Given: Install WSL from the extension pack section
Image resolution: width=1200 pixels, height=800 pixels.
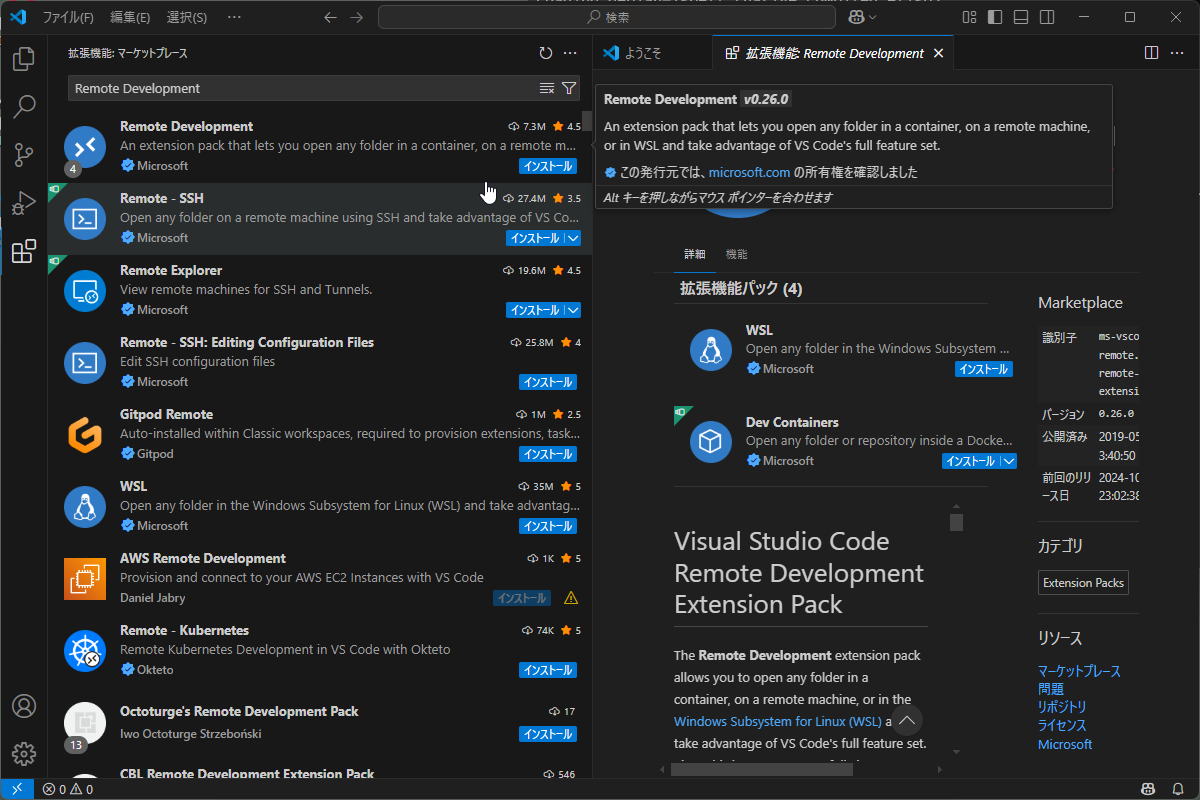Looking at the screenshot, I should point(984,369).
